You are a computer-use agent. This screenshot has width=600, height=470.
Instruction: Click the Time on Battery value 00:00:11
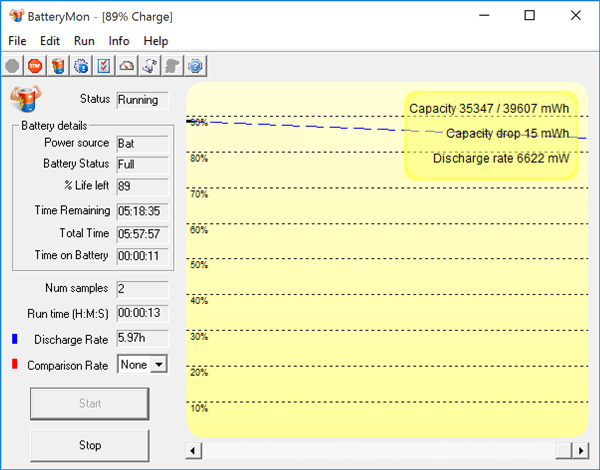[142, 256]
